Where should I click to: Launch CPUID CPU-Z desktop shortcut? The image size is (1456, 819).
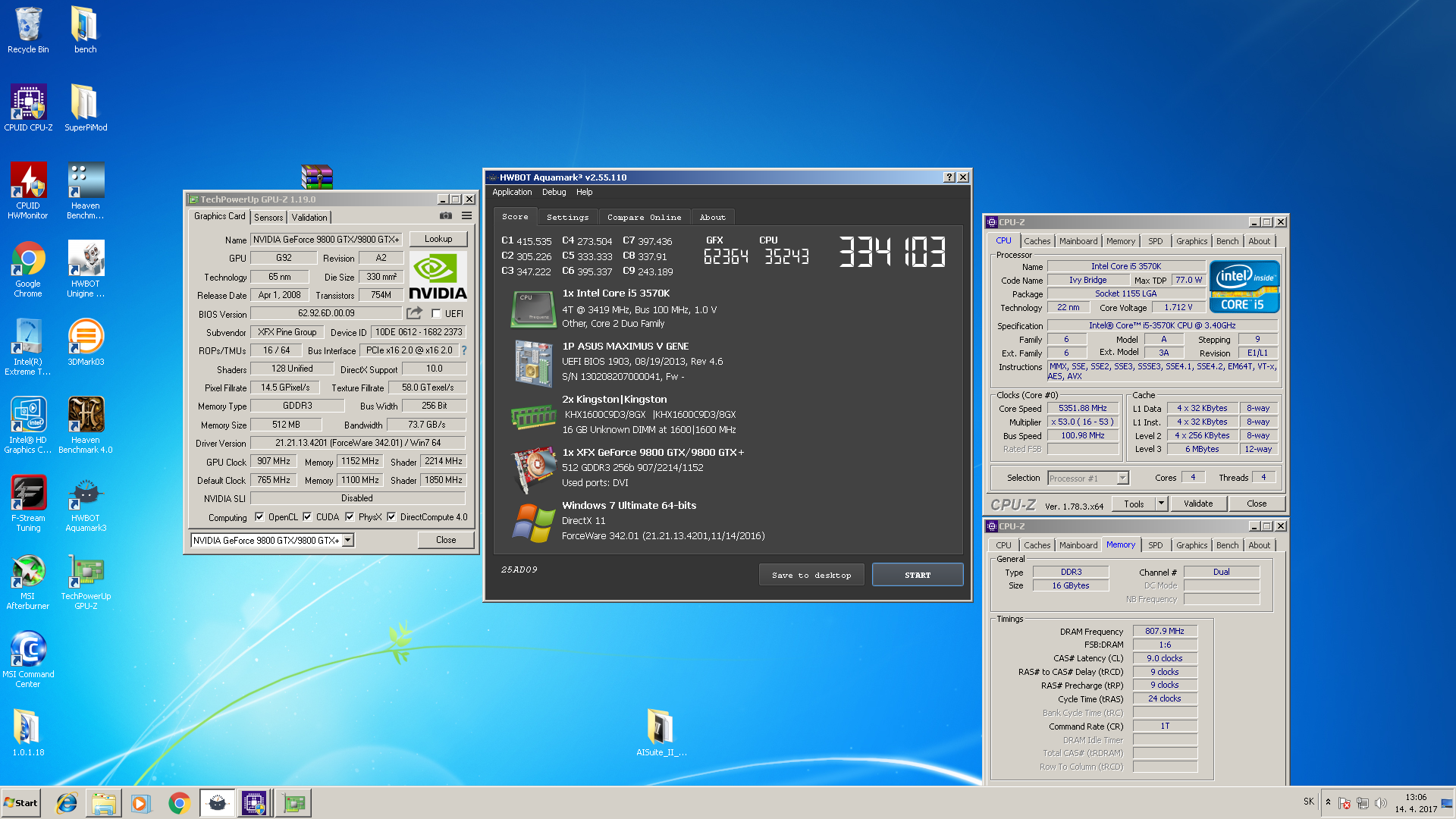tap(28, 108)
